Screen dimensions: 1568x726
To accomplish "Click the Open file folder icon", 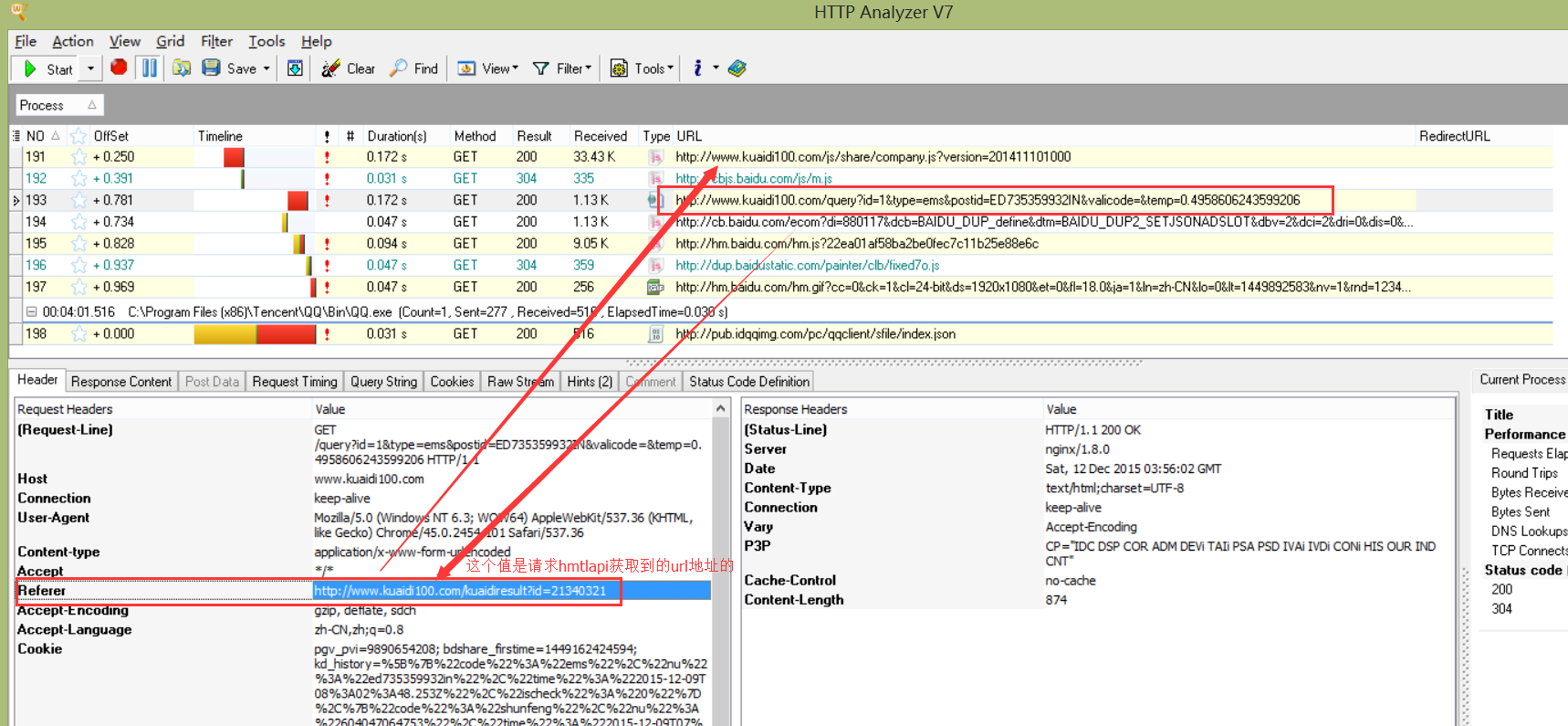I will (182, 68).
